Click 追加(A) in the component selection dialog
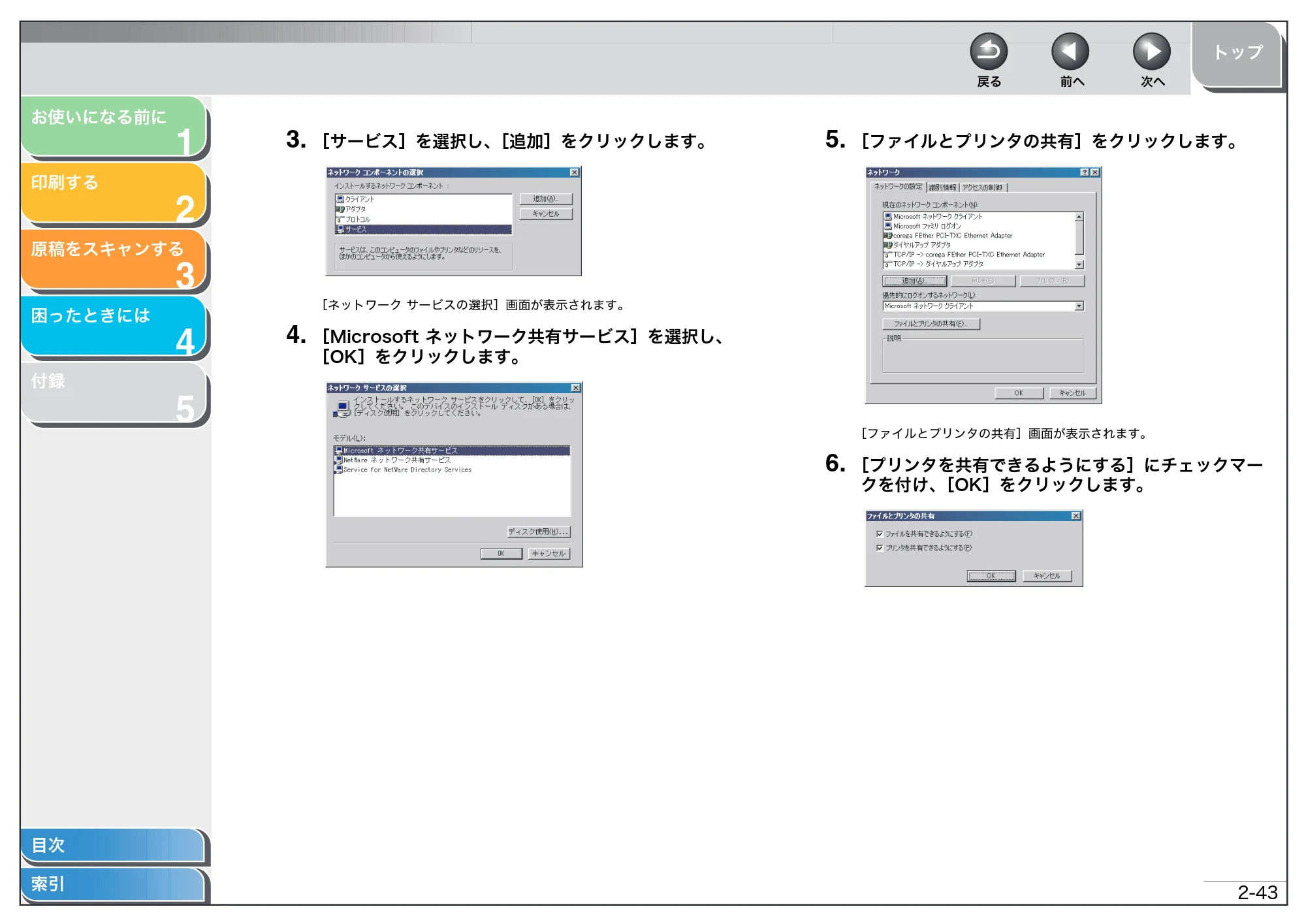The width and height of the screenshot is (1306, 924). click(546, 199)
